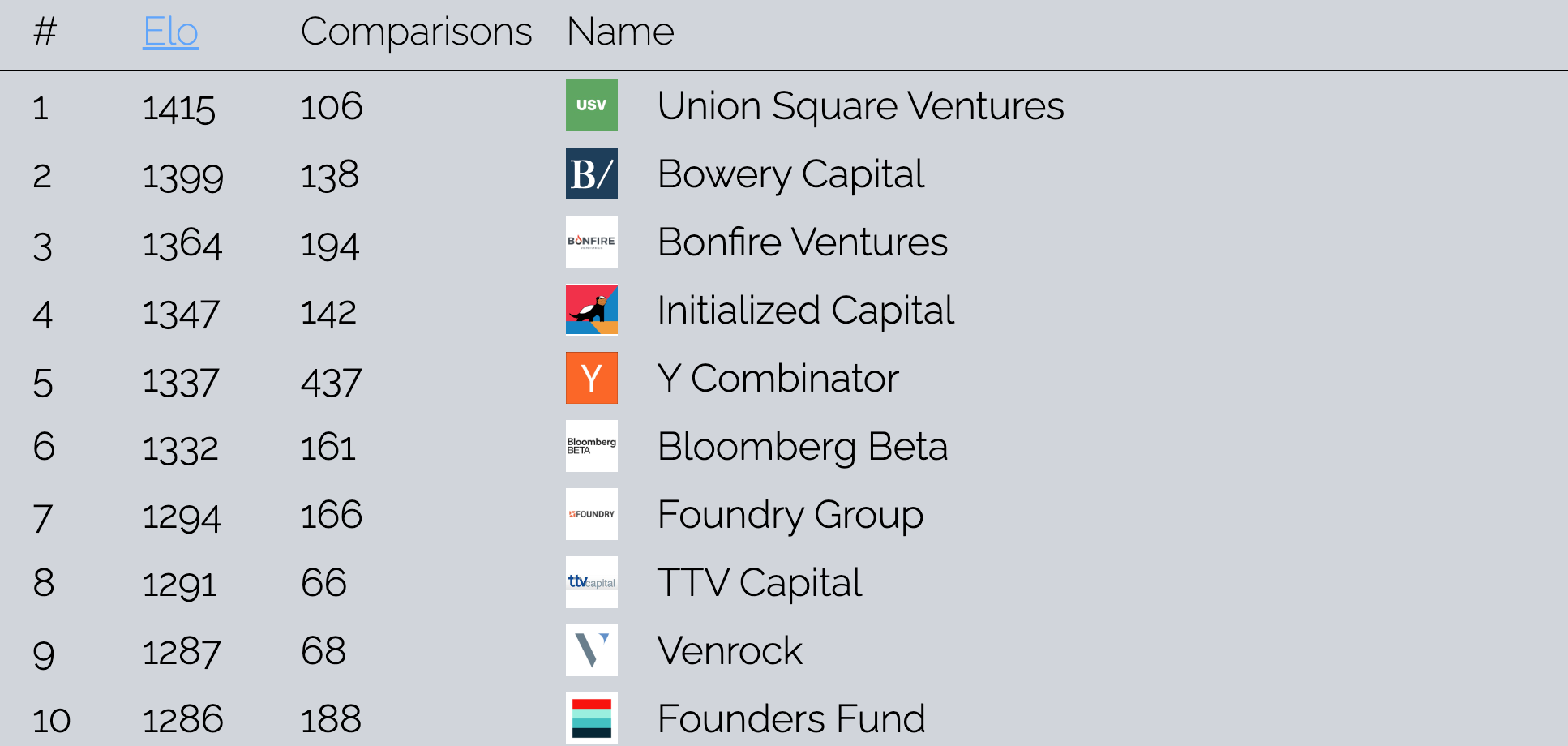
Task: Click the Foundry Group logo
Action: pyautogui.click(x=591, y=514)
